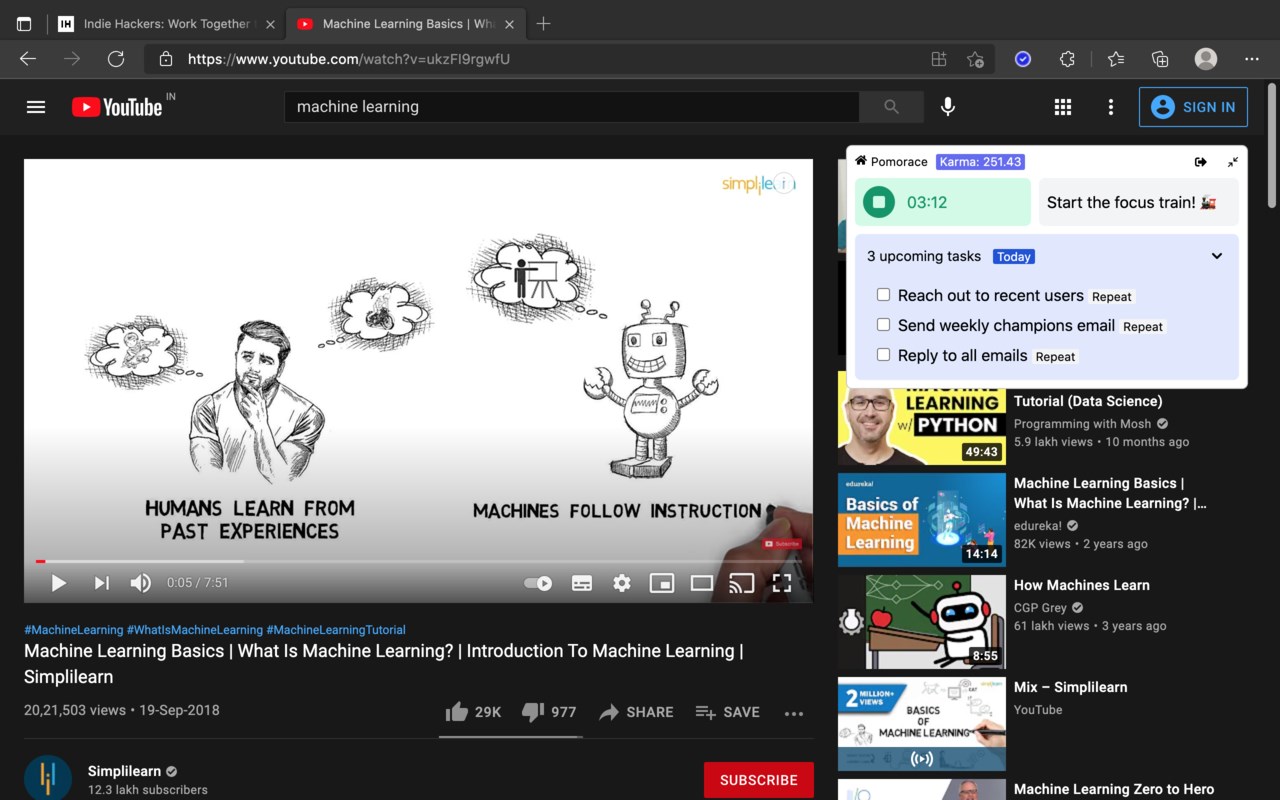This screenshot has width=1280, height=800.
Task: Open the Simplilearn channel name link
Action: click(x=124, y=771)
